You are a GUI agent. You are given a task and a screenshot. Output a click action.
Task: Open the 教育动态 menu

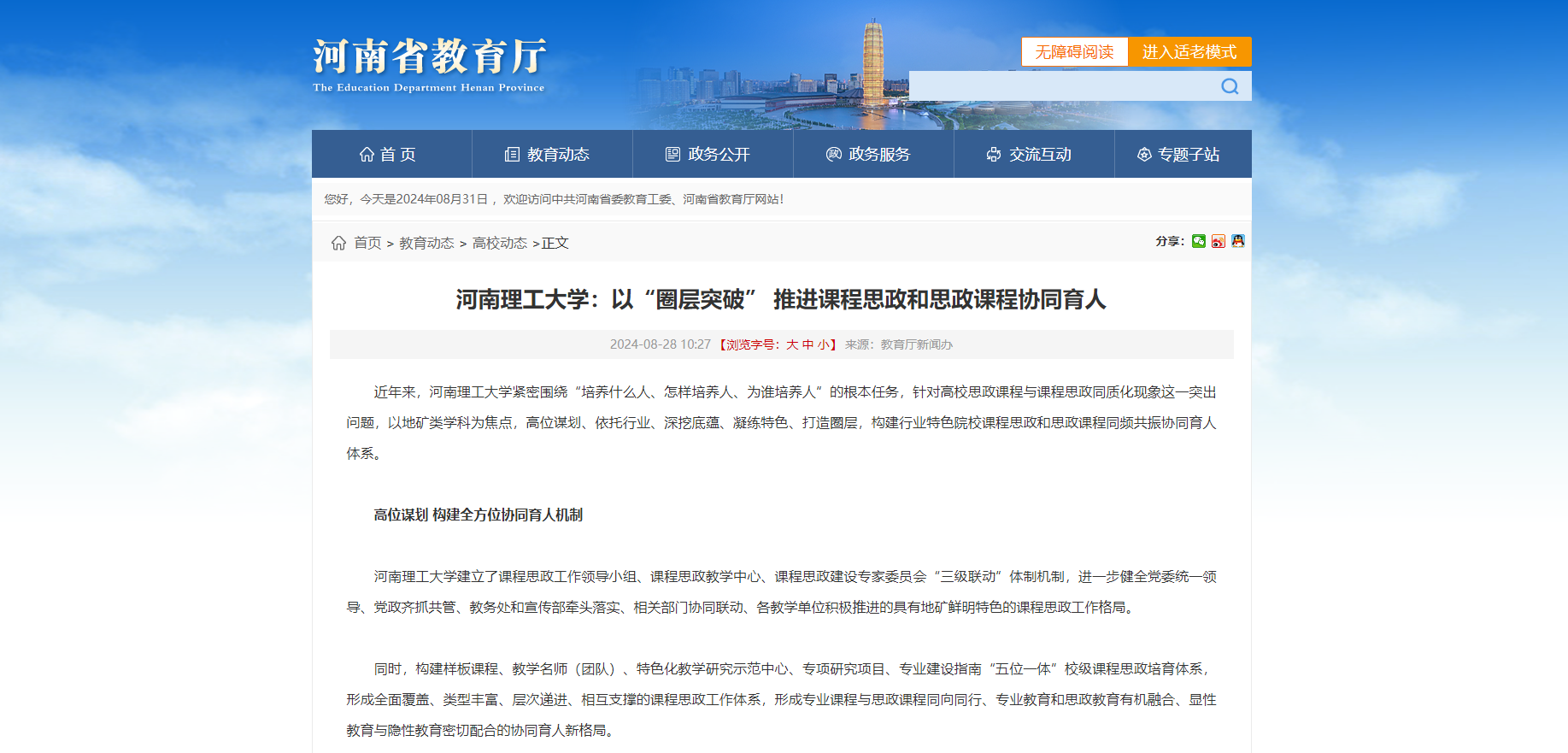coord(548,155)
